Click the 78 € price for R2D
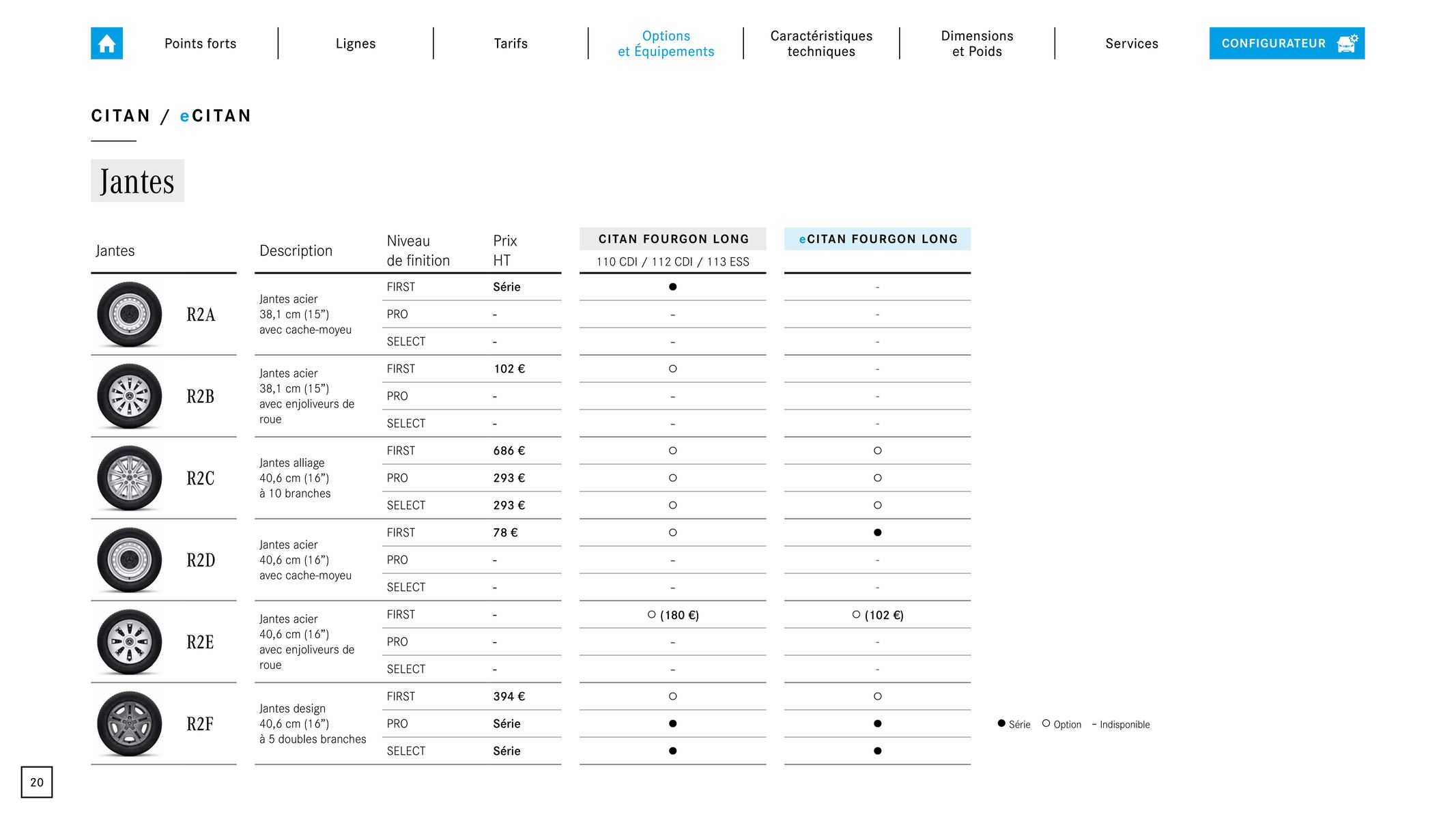The height and width of the screenshot is (819, 1456). 505,533
